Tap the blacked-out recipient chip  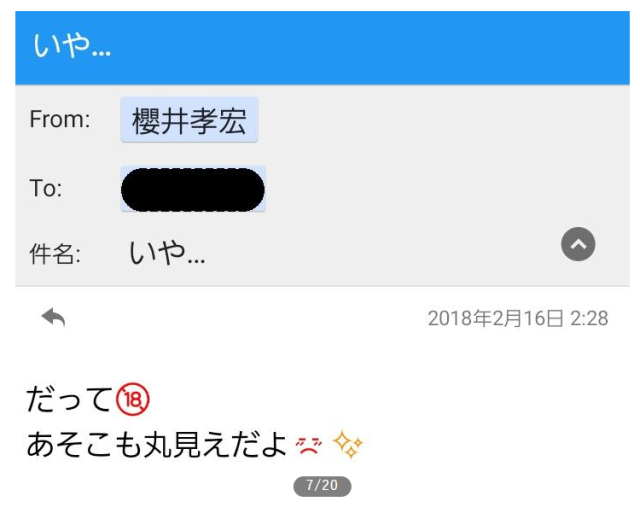(193, 189)
